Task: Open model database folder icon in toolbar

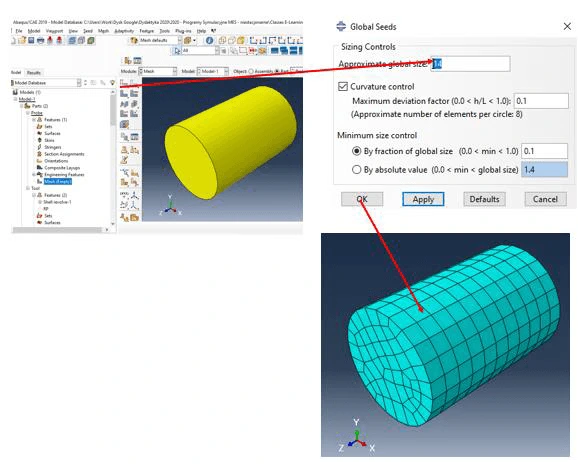Action: click(22, 40)
